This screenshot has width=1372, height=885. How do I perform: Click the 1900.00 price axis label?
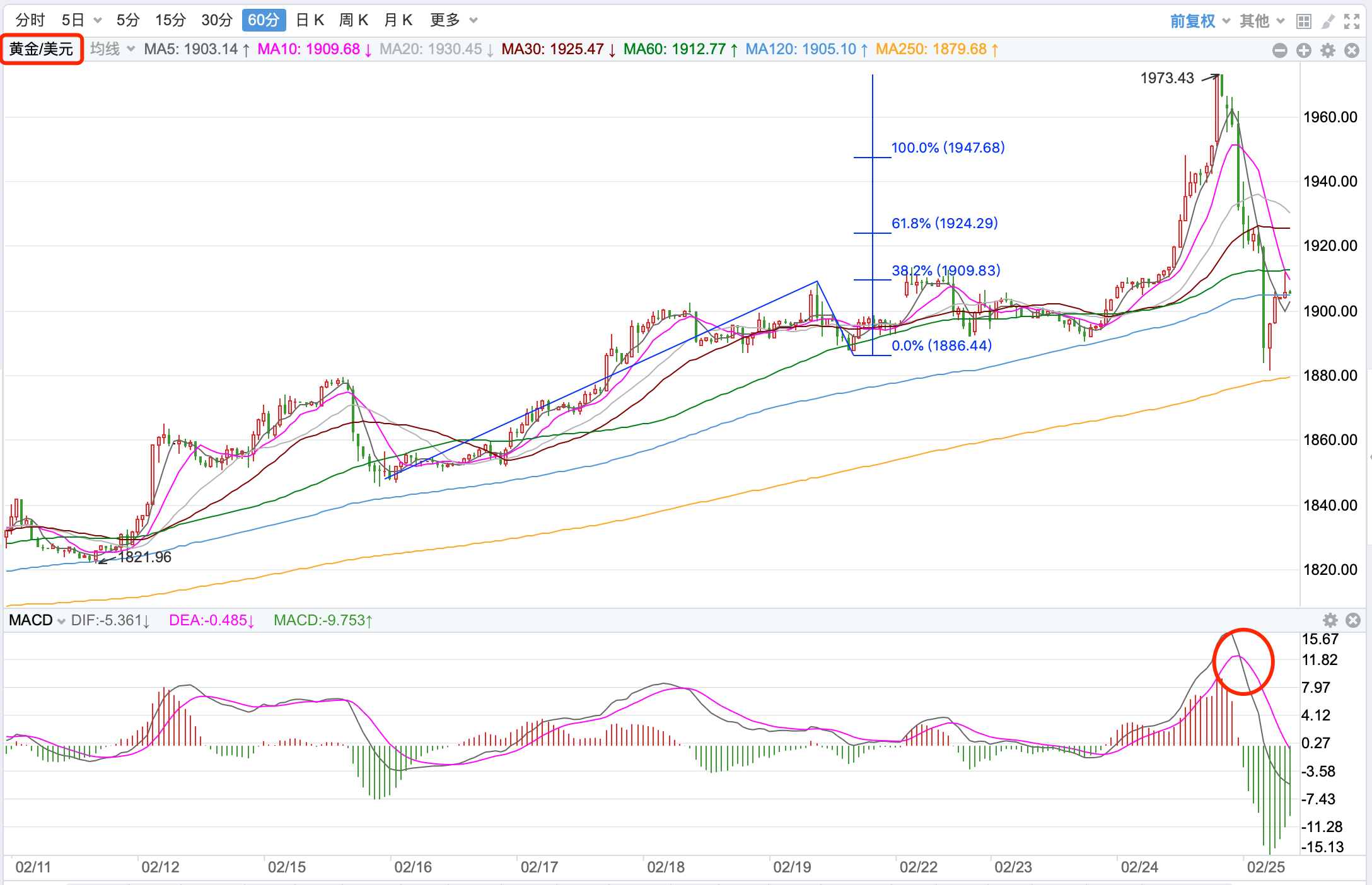[1330, 311]
